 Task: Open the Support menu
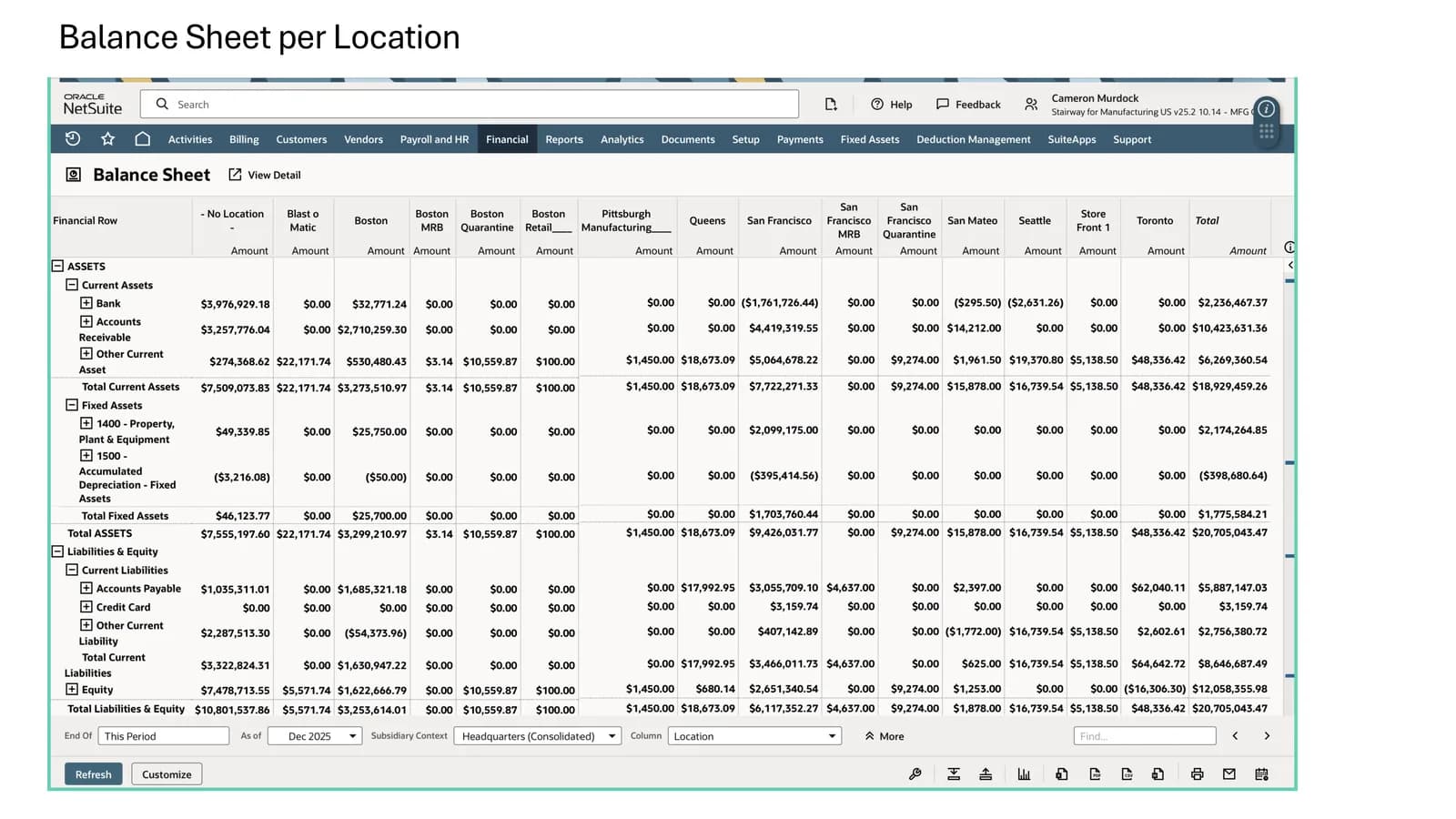point(1132,139)
